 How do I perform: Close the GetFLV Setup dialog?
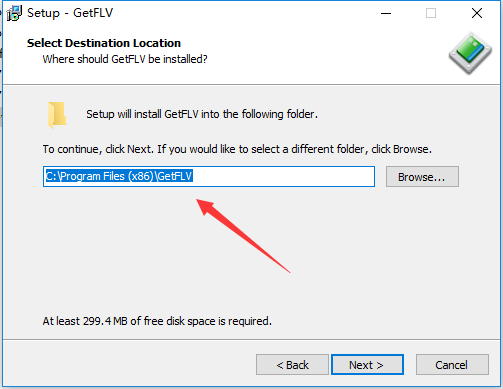tap(477, 13)
